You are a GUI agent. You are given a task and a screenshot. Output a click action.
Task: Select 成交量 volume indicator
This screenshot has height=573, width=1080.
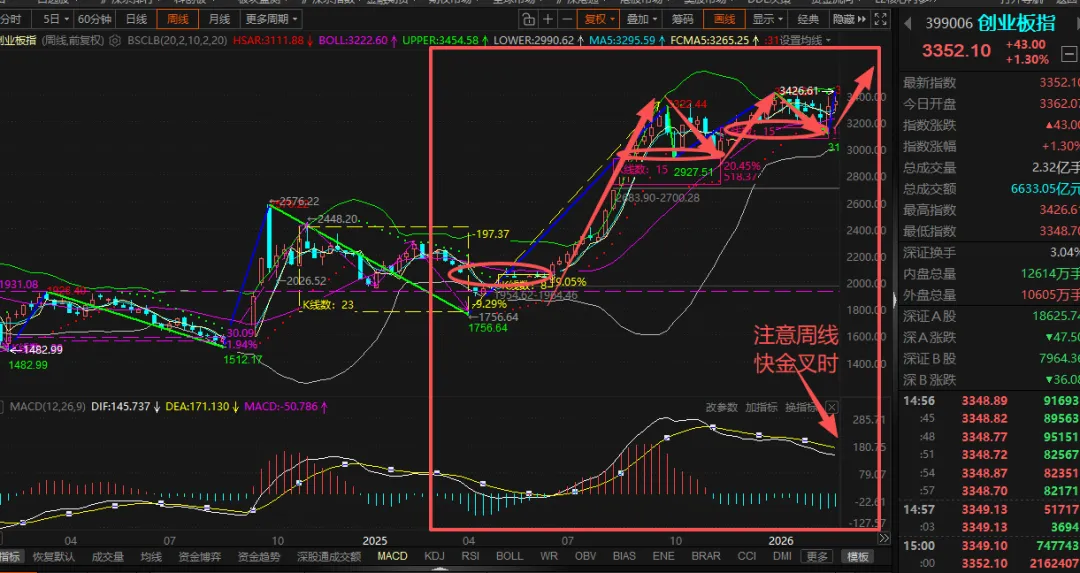point(107,556)
